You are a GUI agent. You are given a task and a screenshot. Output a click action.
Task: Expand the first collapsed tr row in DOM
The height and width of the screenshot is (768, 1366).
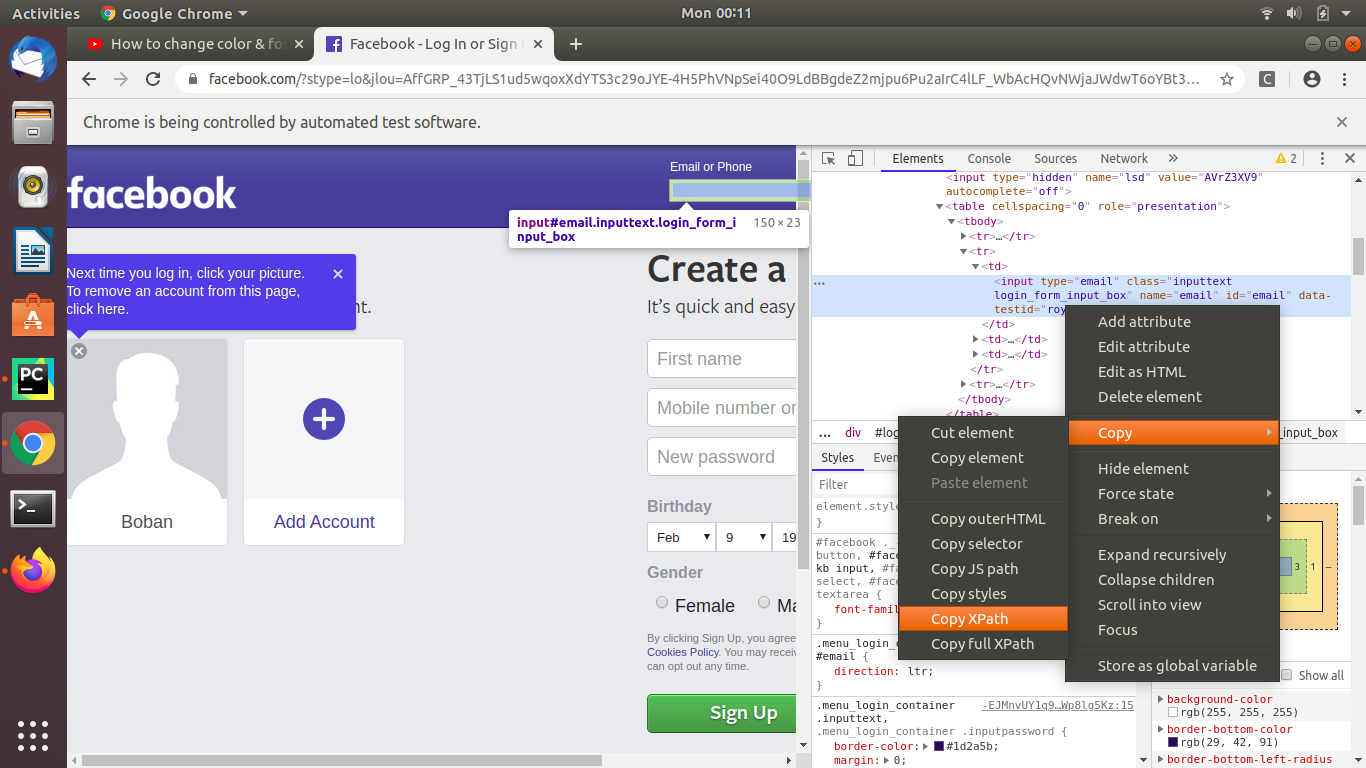(964, 237)
